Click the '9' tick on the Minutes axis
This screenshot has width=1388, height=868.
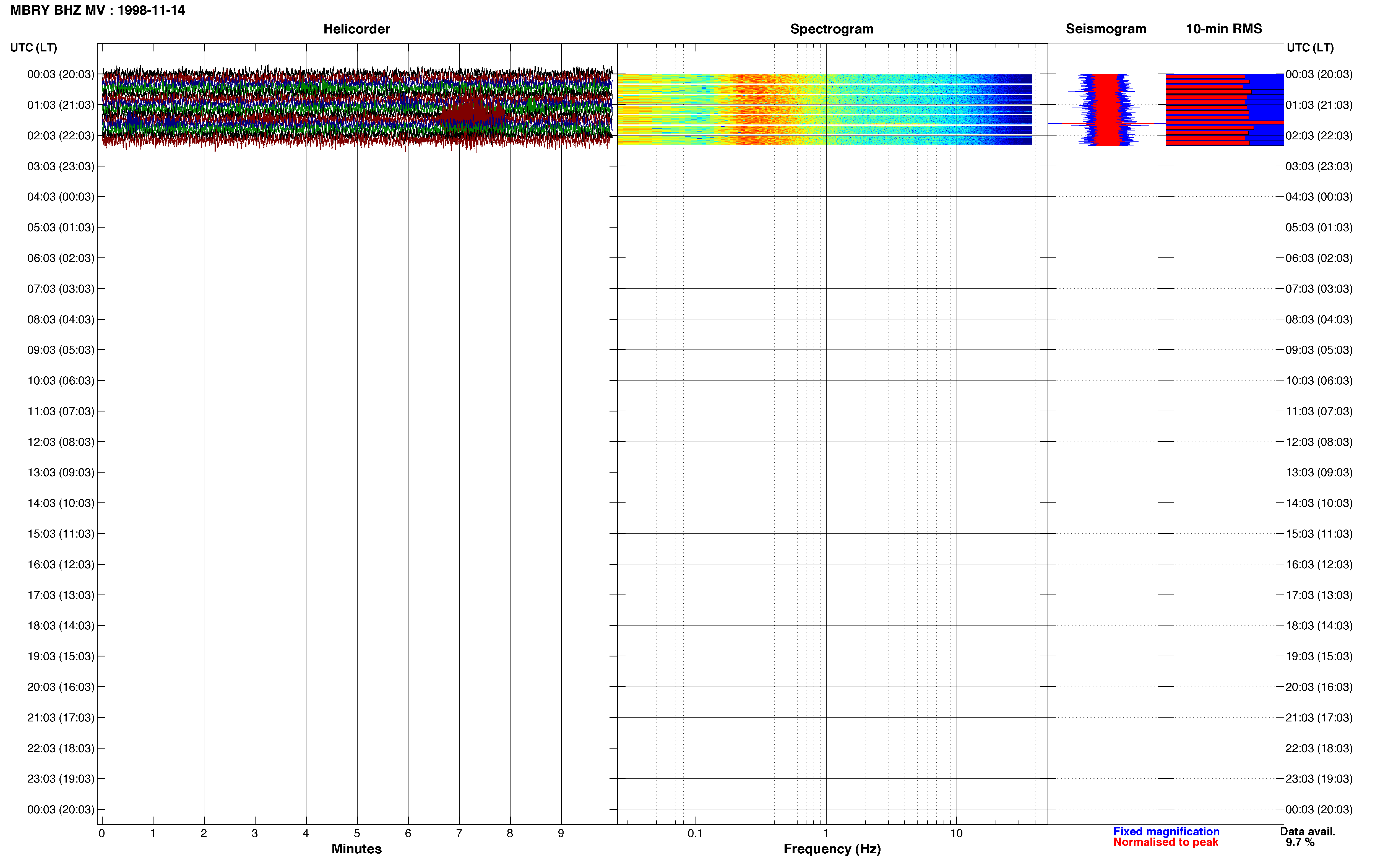coord(561,833)
